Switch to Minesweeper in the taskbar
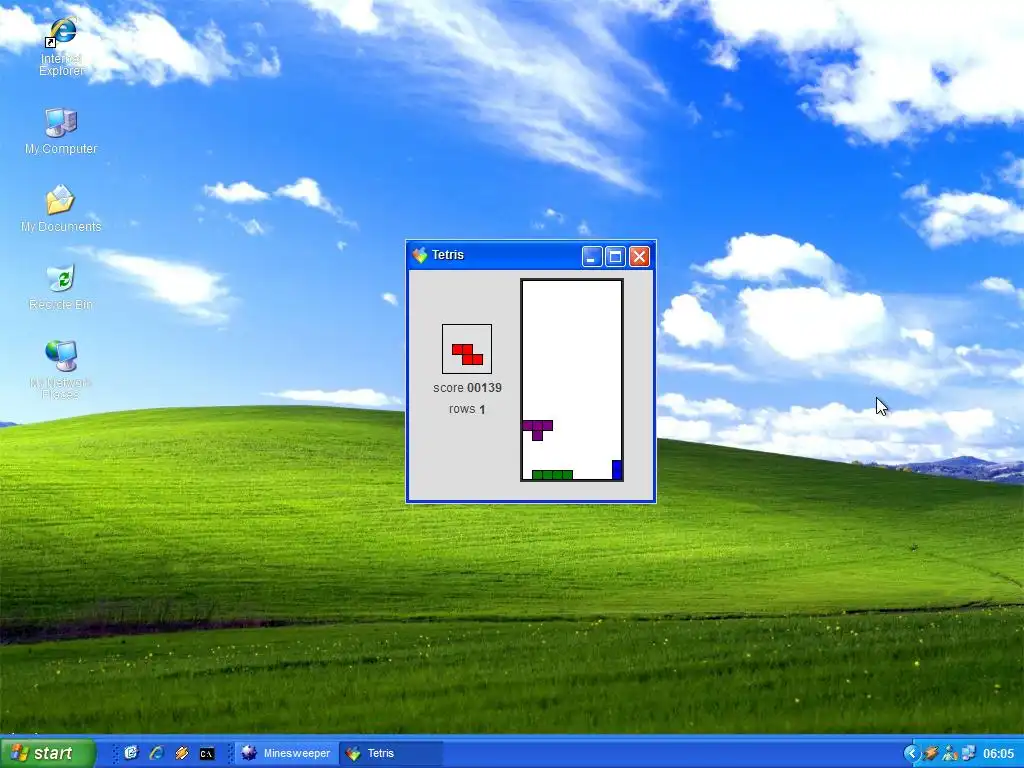This screenshot has height=768, width=1024. 286,753
